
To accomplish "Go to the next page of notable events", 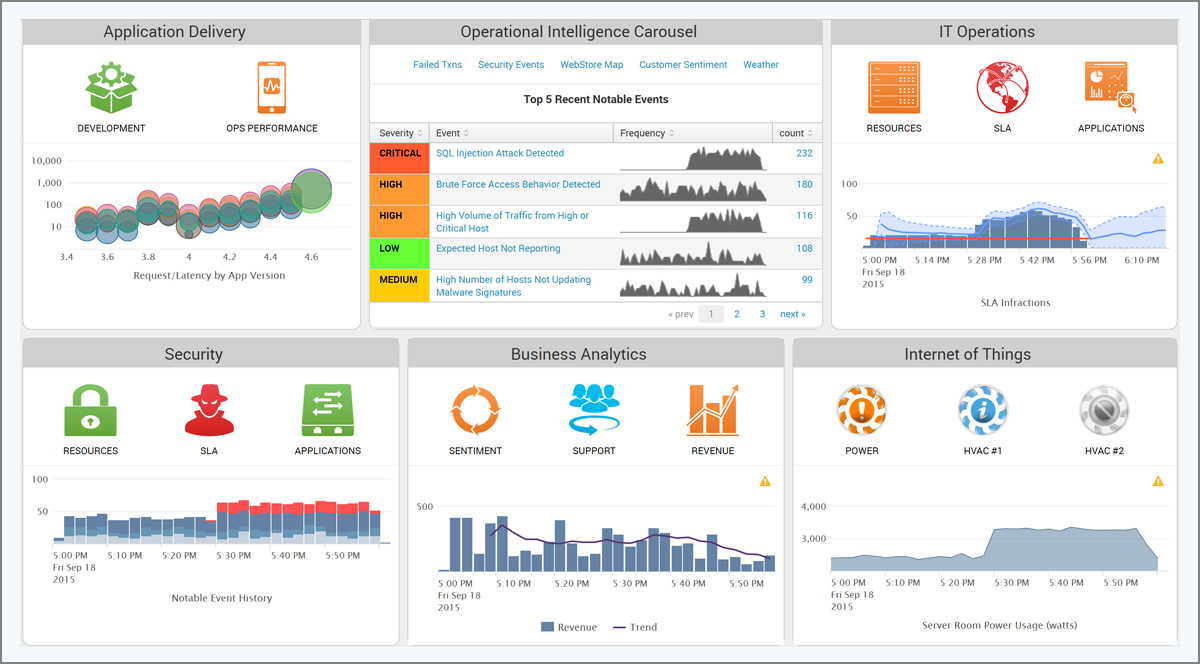I will (793, 313).
